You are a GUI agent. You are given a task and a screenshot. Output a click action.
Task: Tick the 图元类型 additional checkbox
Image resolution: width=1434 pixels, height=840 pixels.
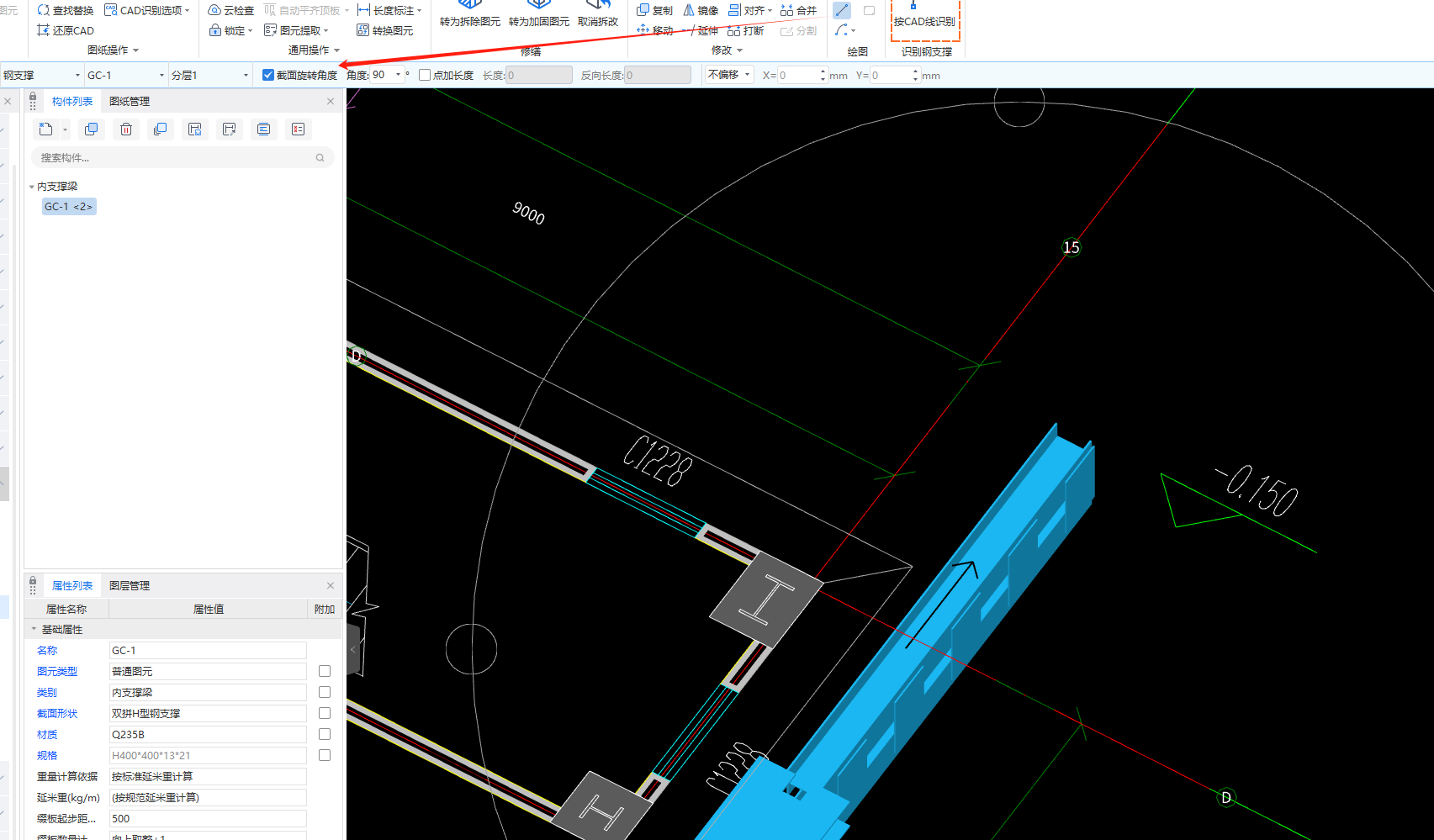tap(325, 671)
